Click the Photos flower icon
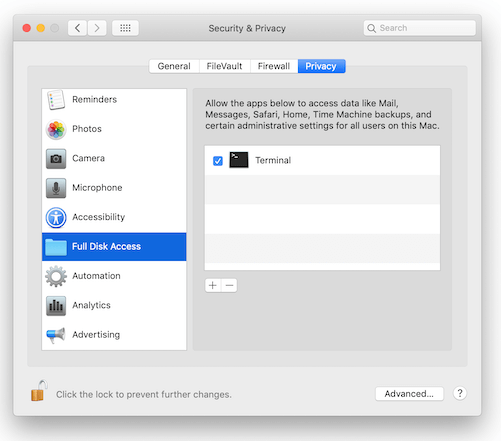 (56, 129)
